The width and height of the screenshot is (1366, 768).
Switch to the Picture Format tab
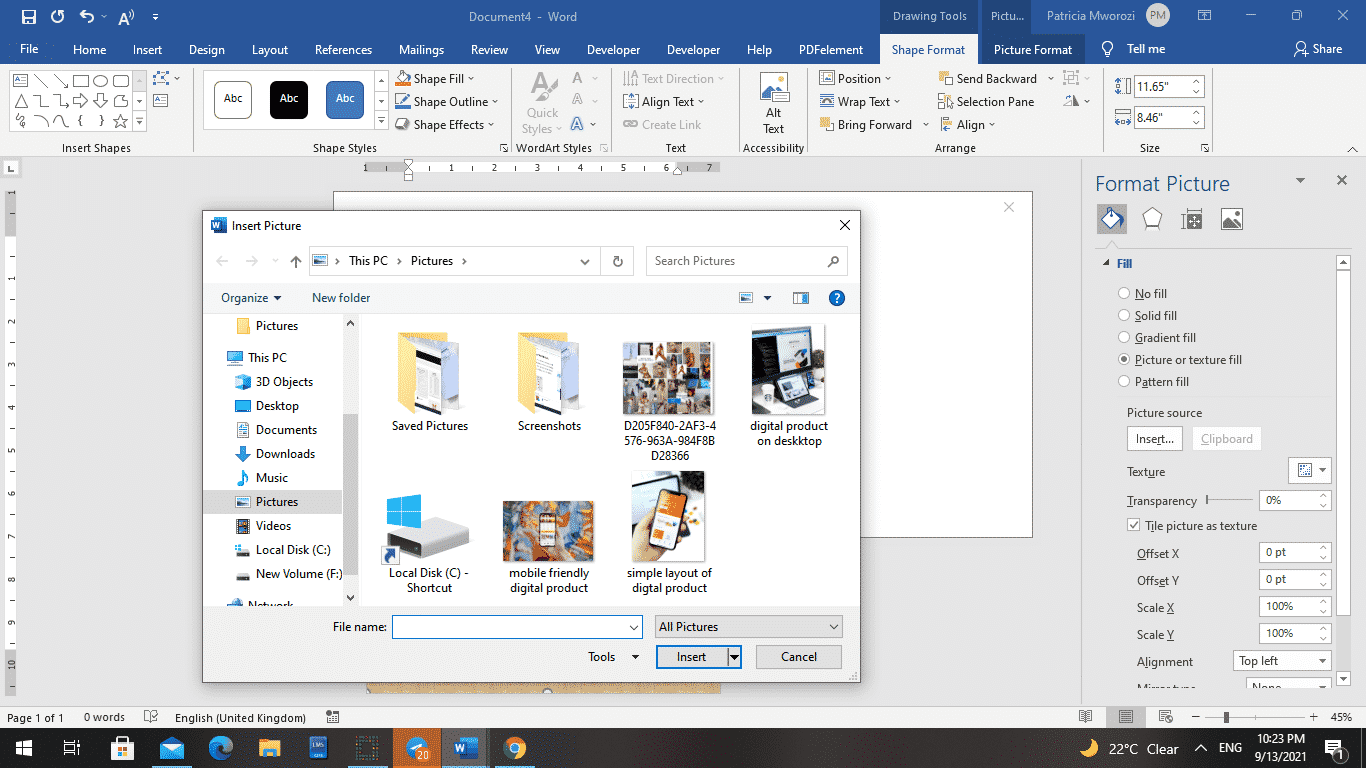click(x=1033, y=48)
